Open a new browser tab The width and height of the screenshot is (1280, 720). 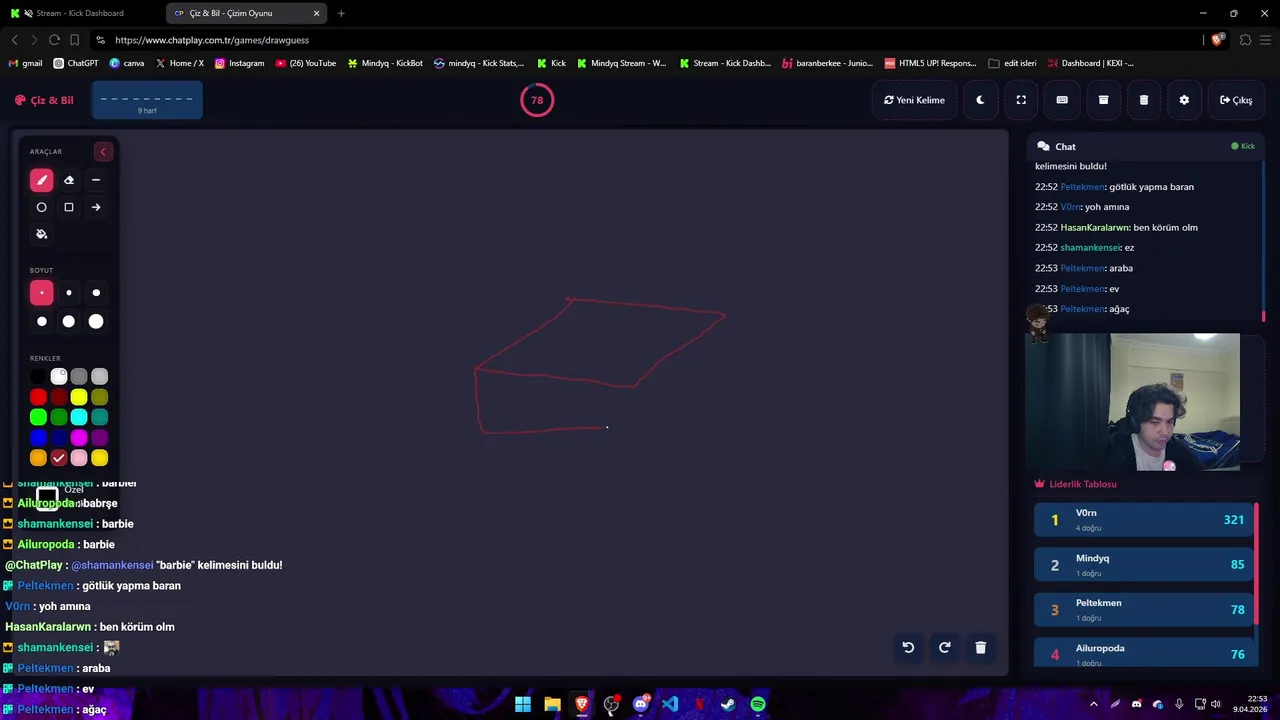click(341, 13)
